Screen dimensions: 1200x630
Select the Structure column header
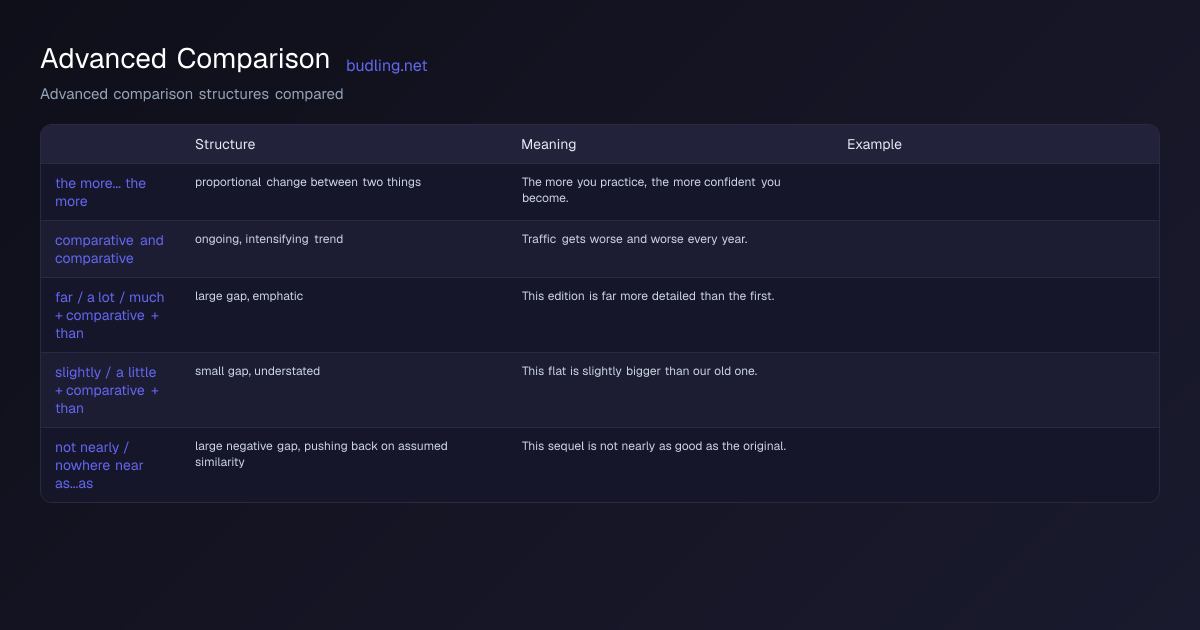[225, 144]
